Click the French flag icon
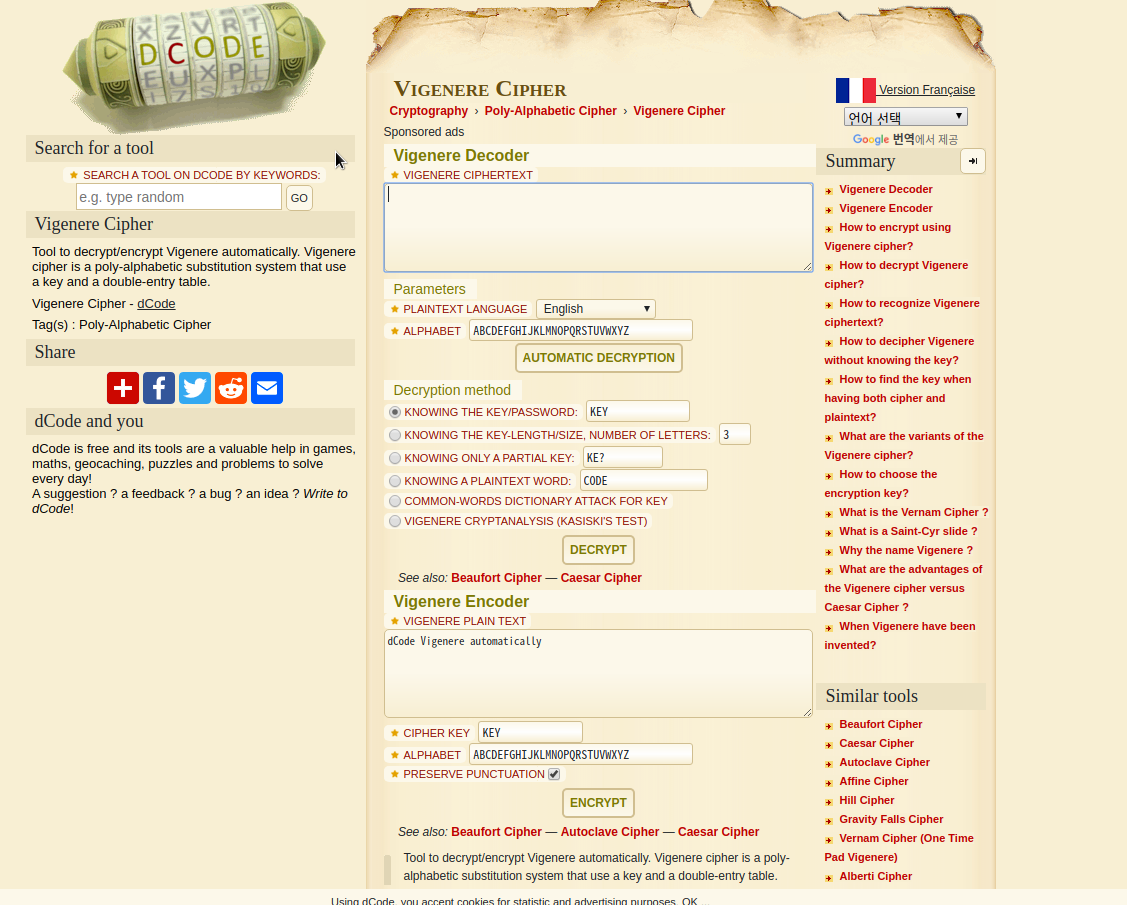Image resolution: width=1127 pixels, height=905 pixels. pyautogui.click(x=855, y=91)
